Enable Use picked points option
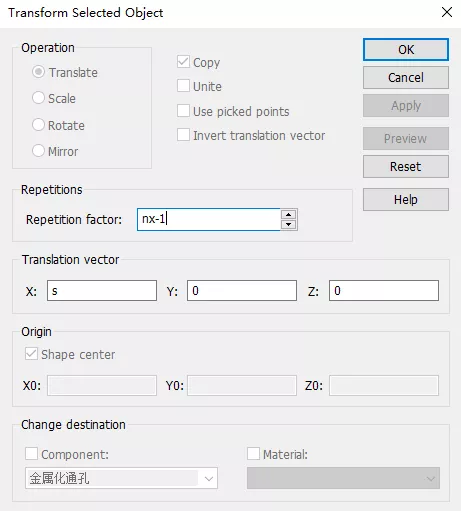The image size is (461, 511). click(183, 111)
